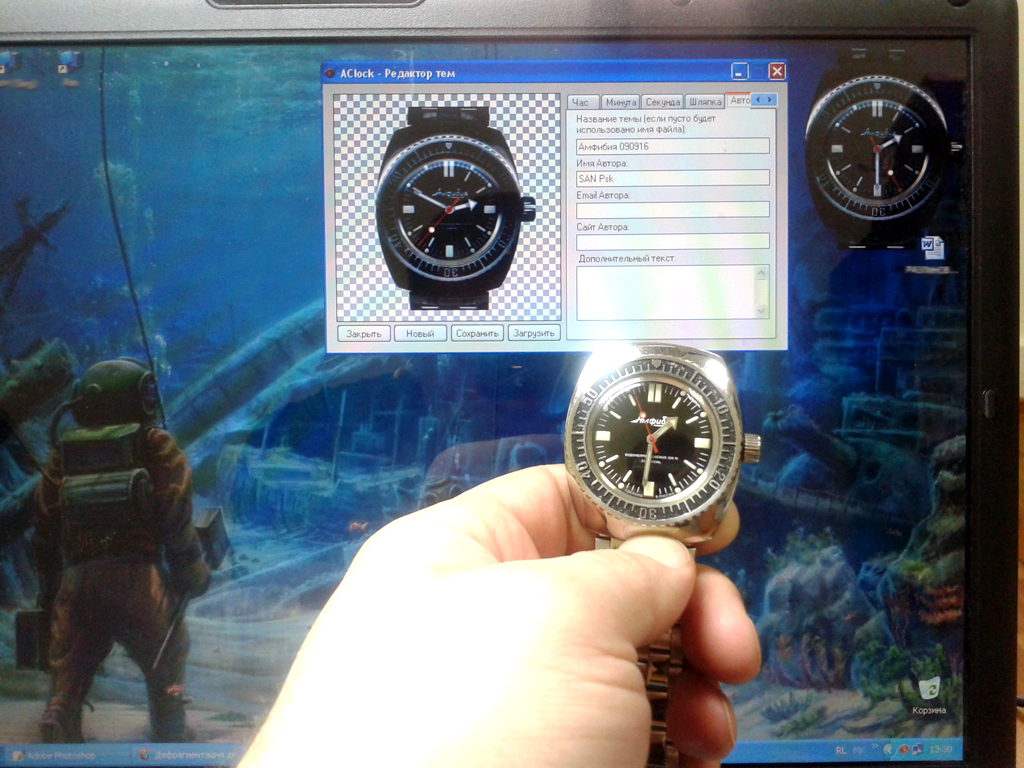Viewport: 1024px width, 768px height.
Task: Focus the theme name field with Амфибия 090916
Action: tap(673, 146)
